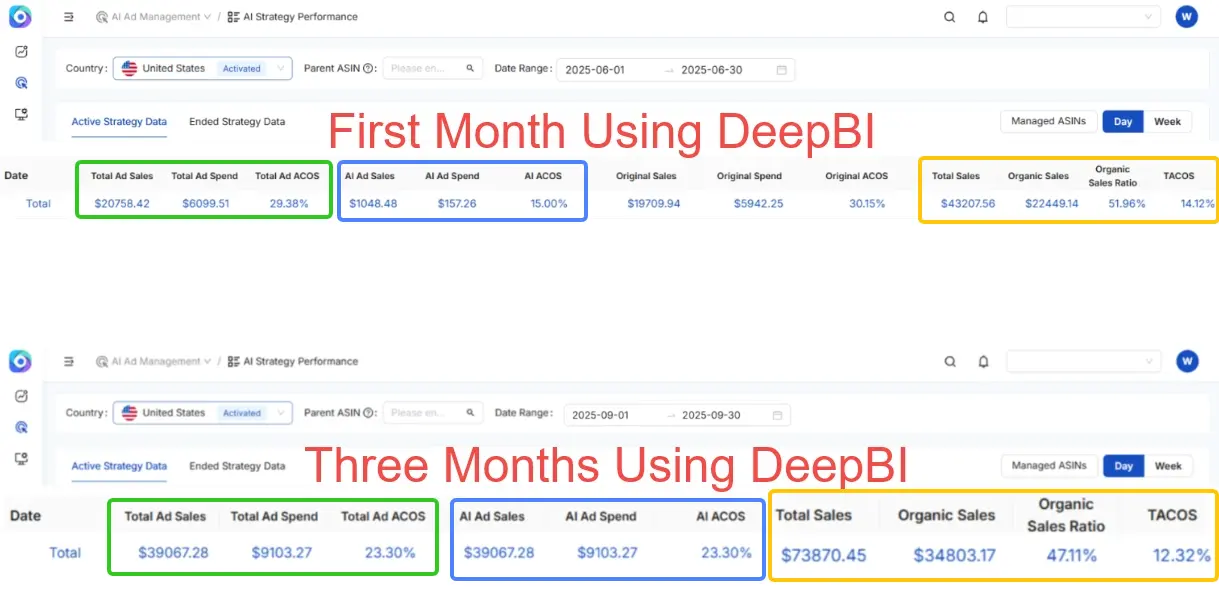Open the AI Ad Management sidebar icon

(22, 82)
